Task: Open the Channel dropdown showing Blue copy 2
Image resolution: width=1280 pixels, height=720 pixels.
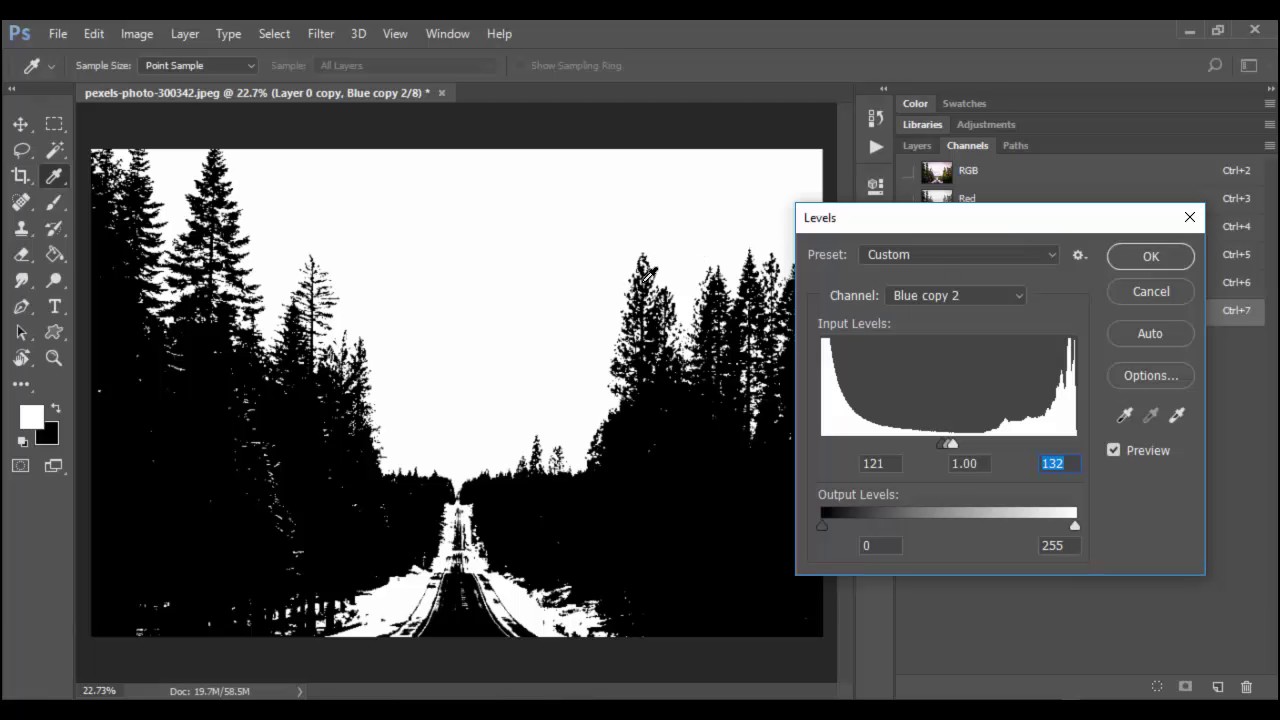Action: point(955,296)
